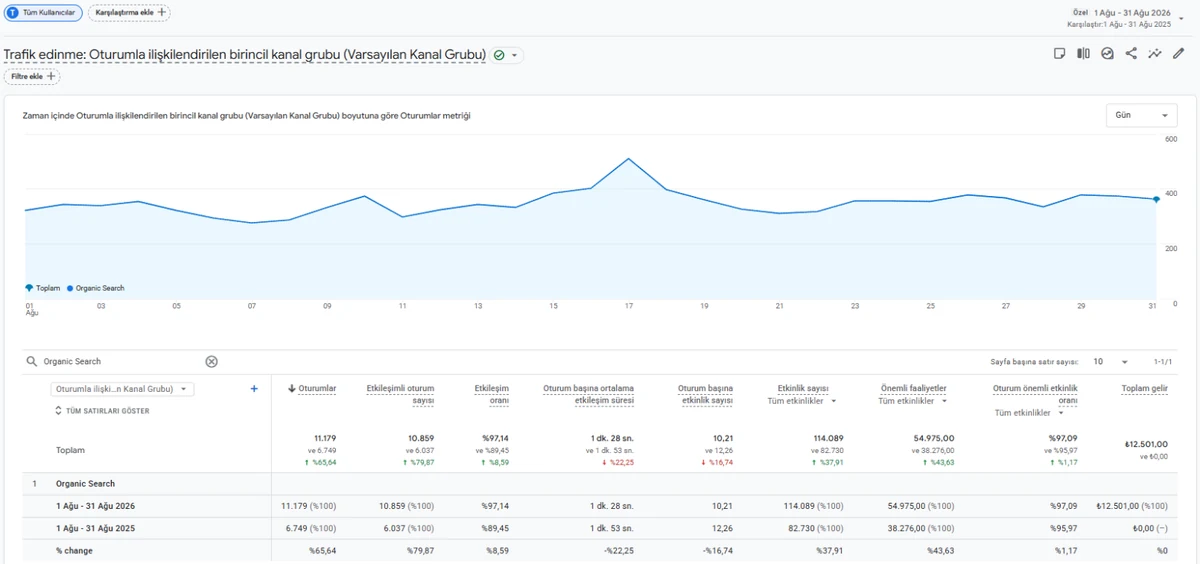1200x564 pixels.
Task: Select the 1 Ağu - 31 Ağu 2026 row
Action: (600, 506)
